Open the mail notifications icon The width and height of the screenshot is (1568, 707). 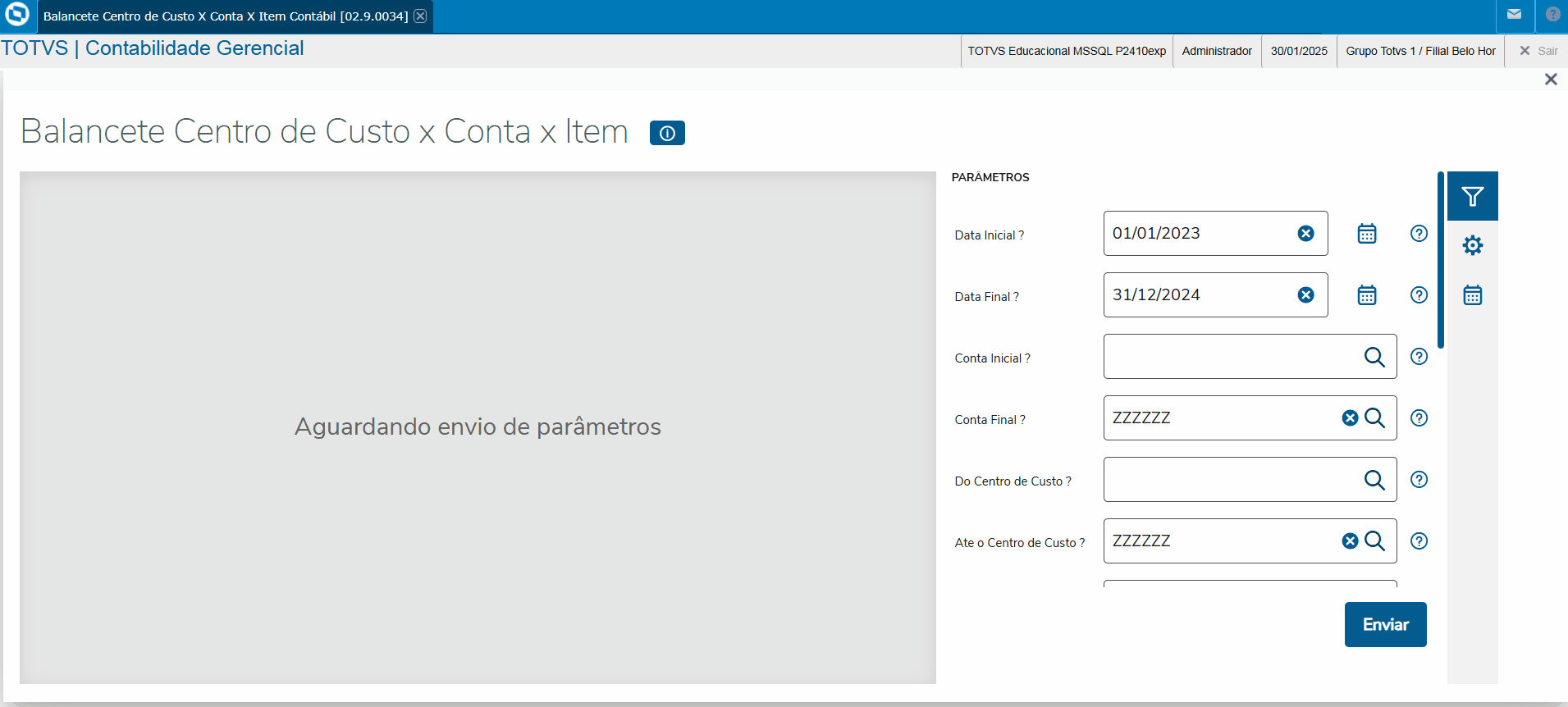click(1514, 15)
